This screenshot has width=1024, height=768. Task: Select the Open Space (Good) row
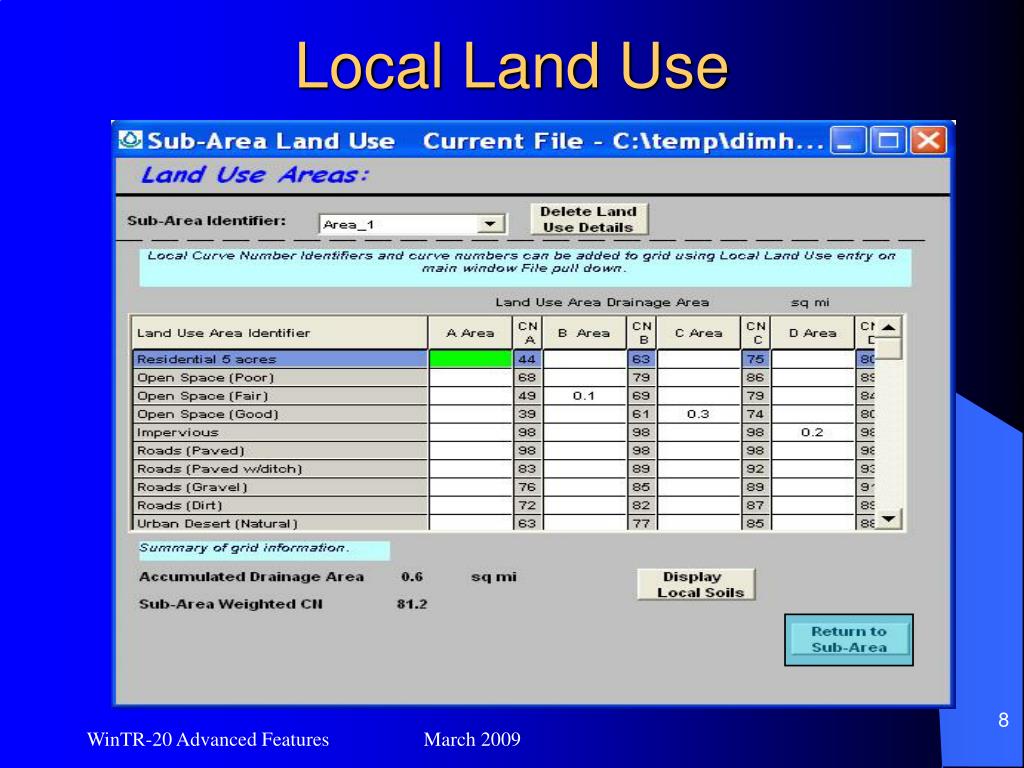[x=280, y=414]
